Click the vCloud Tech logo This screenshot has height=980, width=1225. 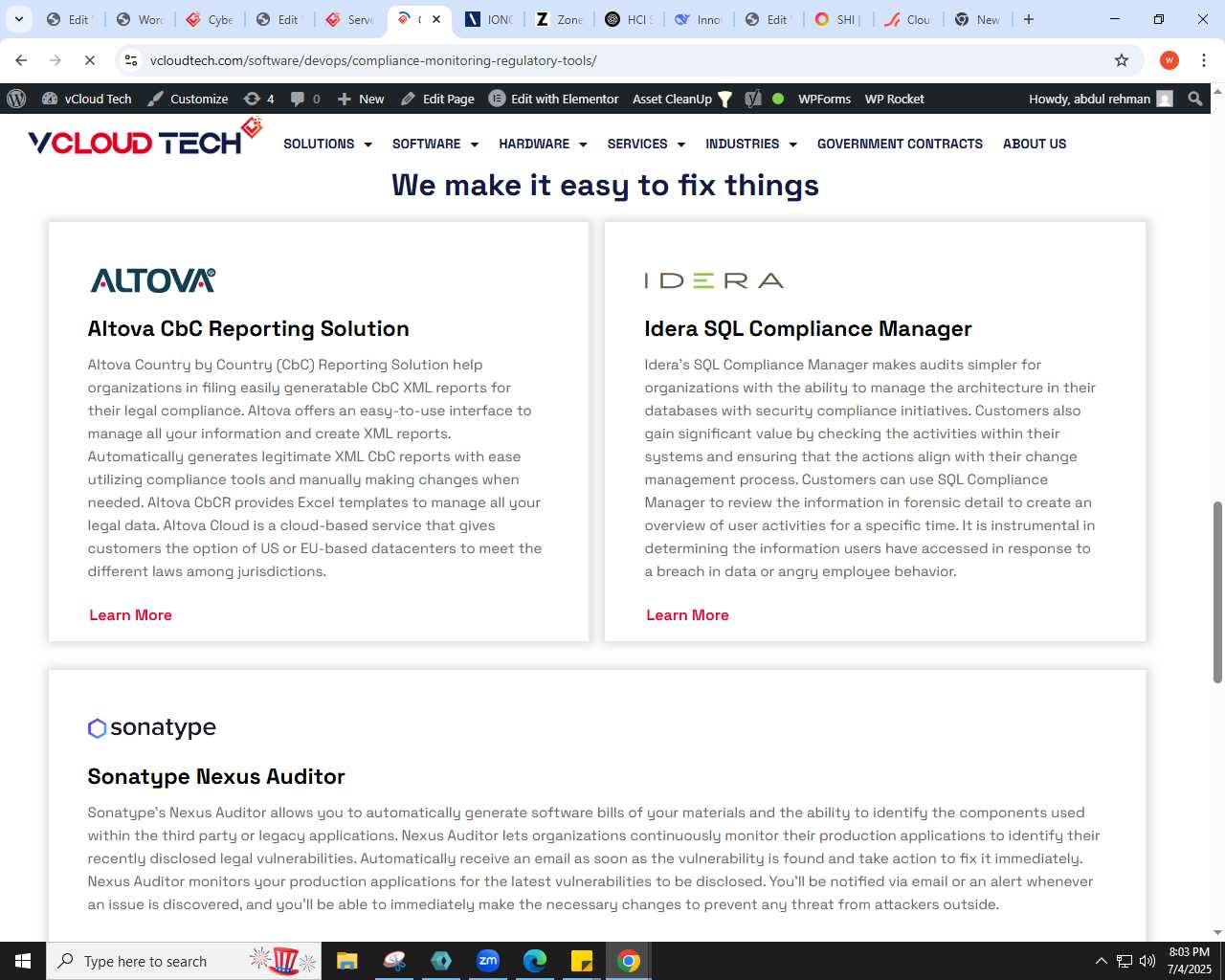click(145, 139)
